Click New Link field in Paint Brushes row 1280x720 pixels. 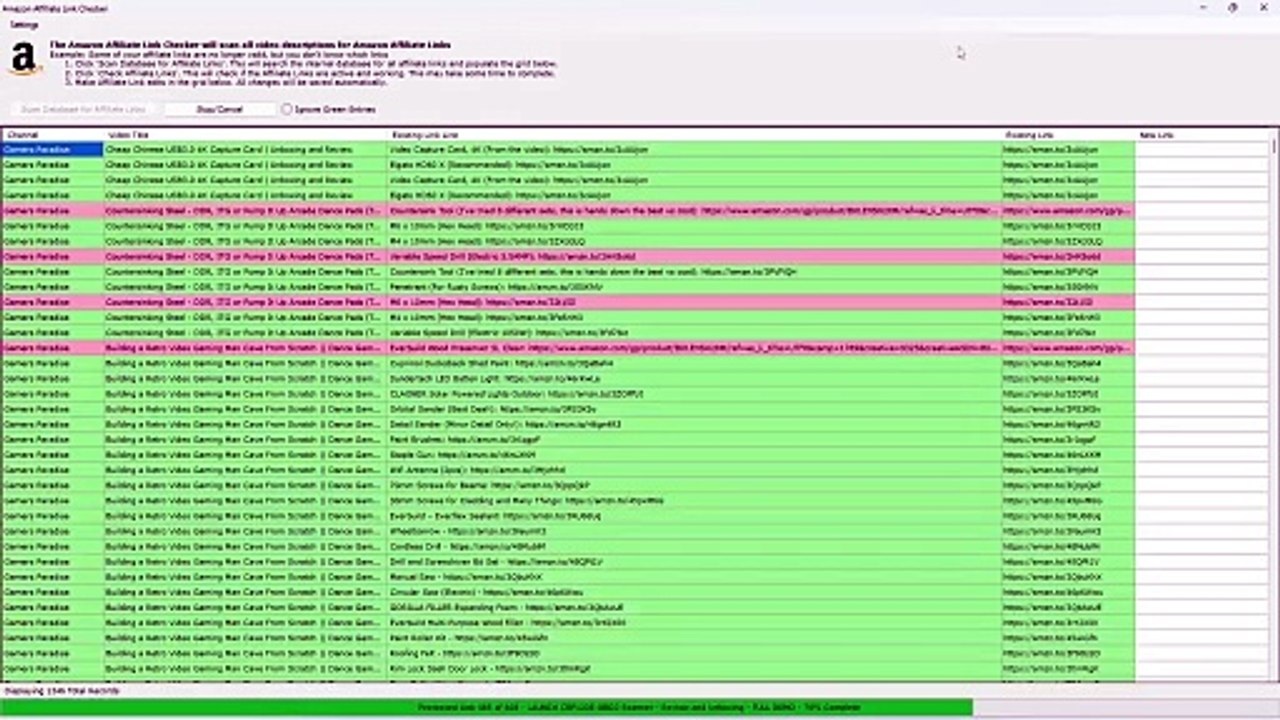click(1202, 440)
